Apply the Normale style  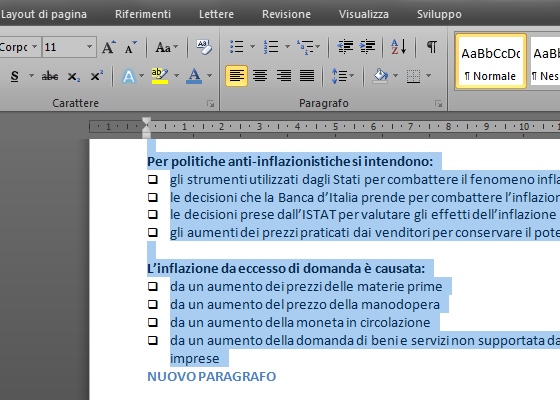490,61
